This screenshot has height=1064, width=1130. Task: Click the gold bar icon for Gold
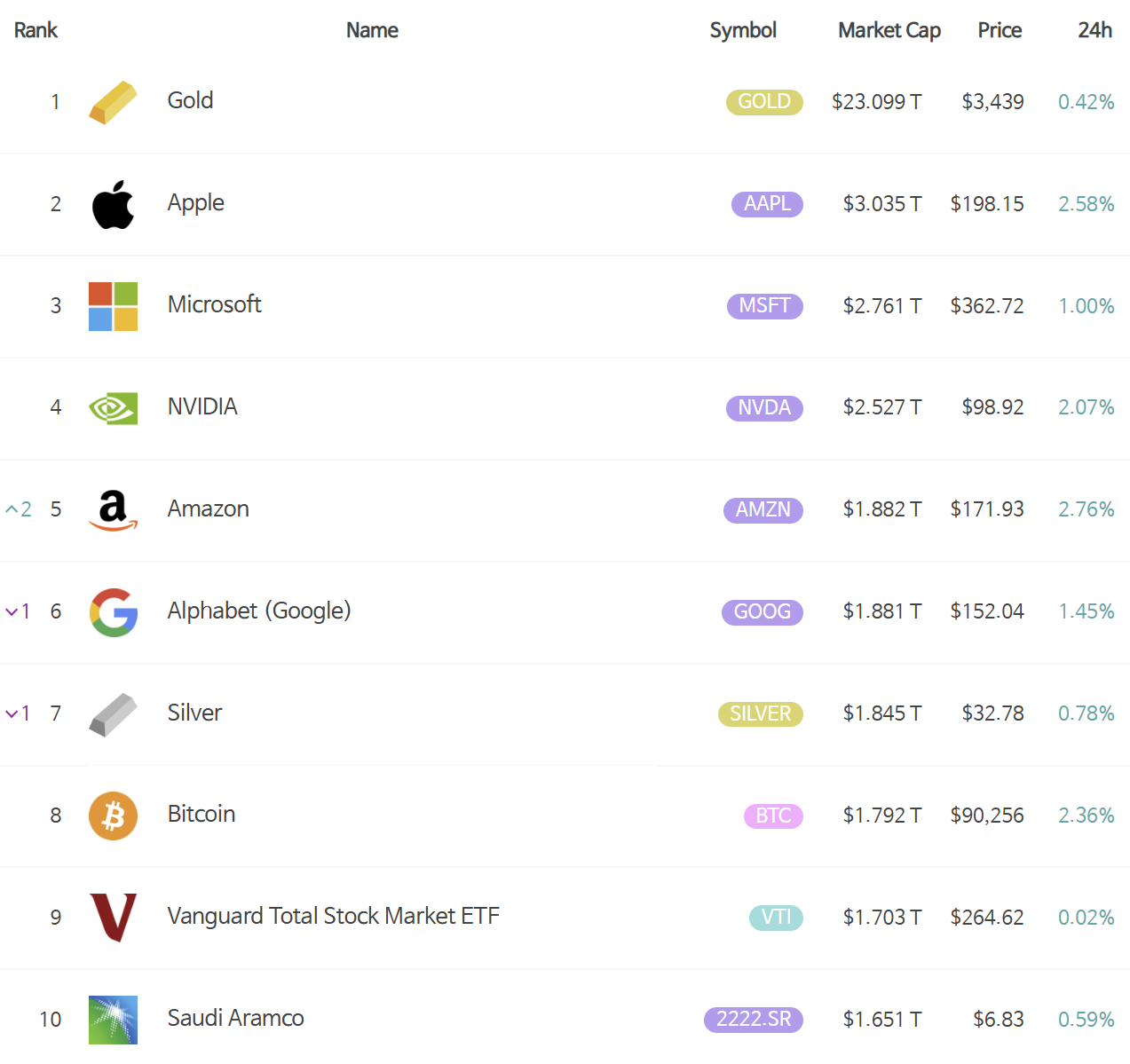[x=113, y=101]
